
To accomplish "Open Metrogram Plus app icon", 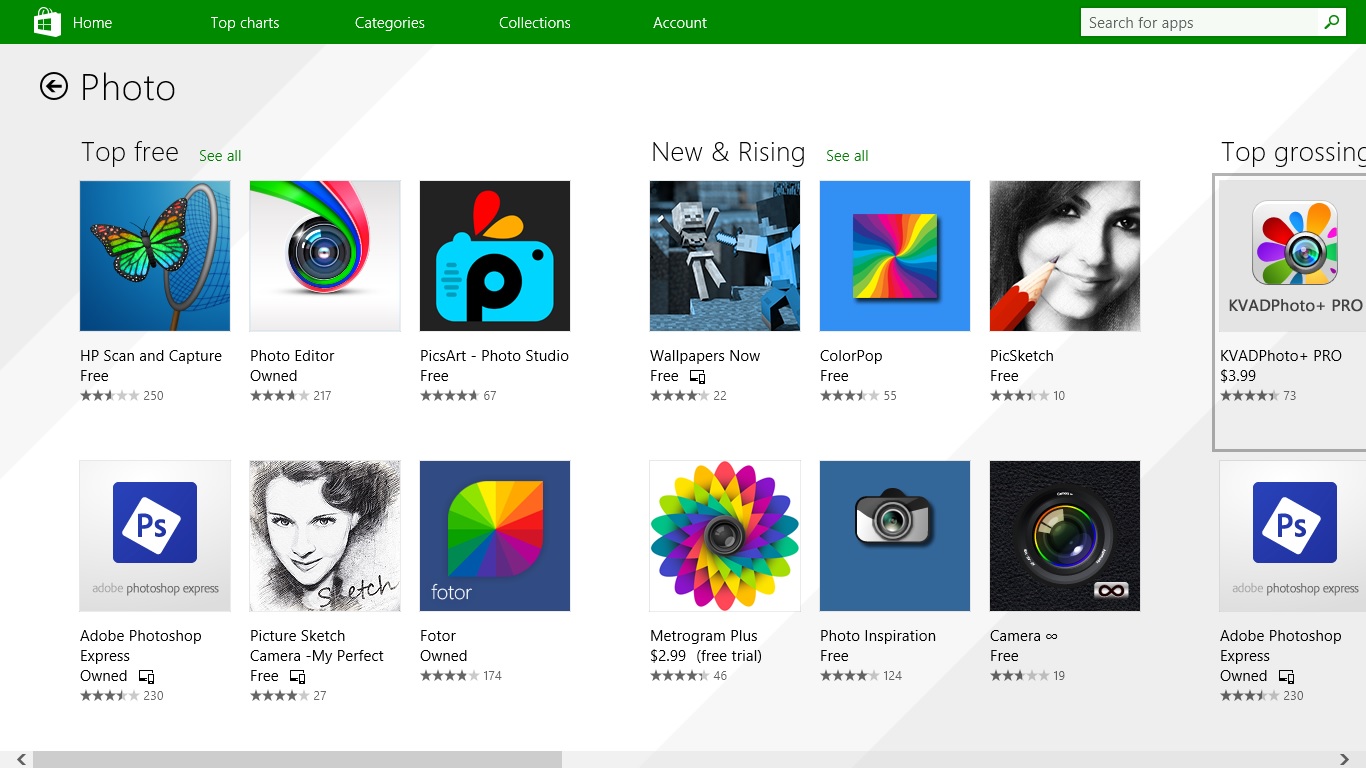I will 725,536.
